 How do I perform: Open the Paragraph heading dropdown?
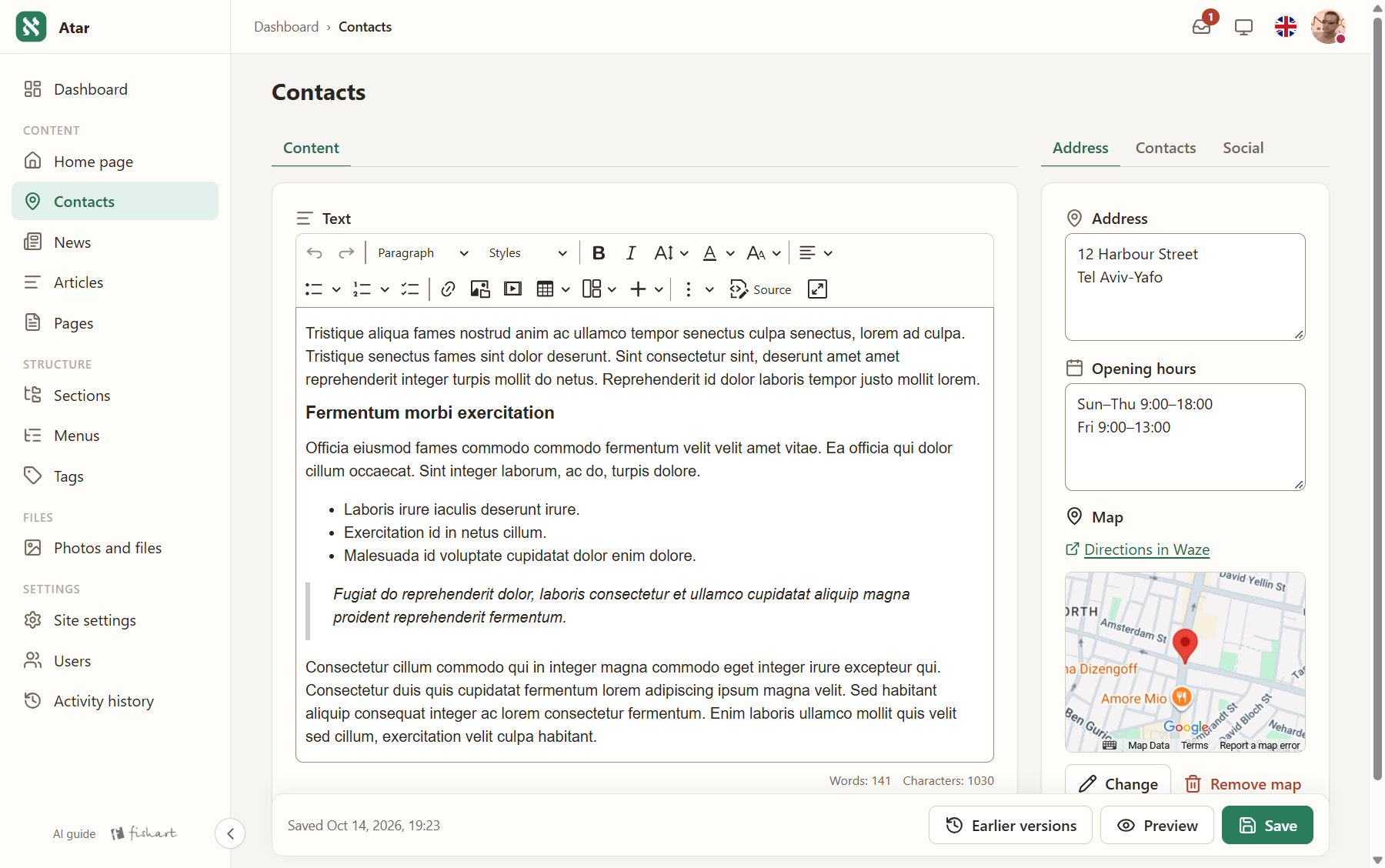point(422,253)
